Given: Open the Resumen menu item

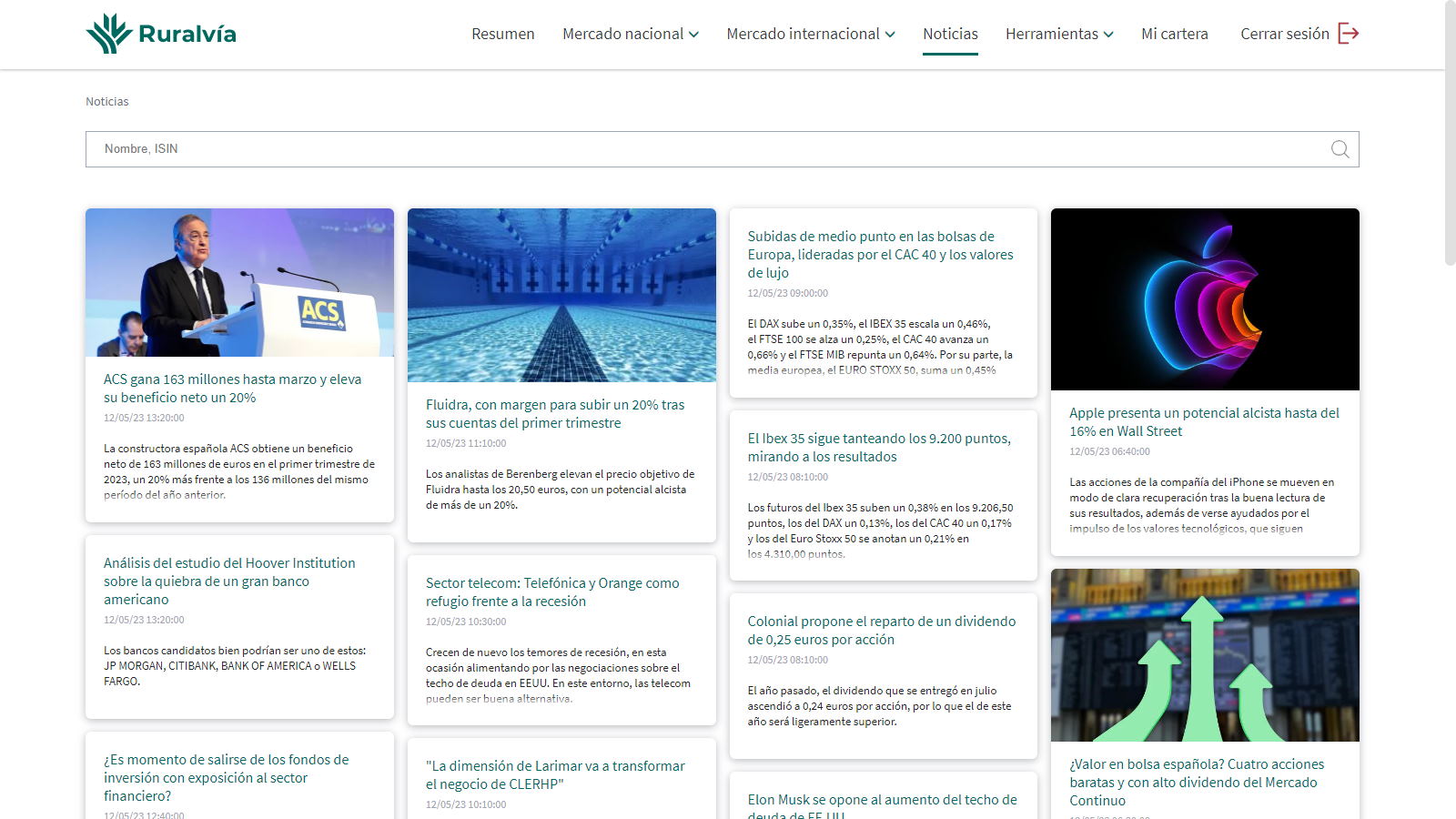Looking at the screenshot, I should click(x=503, y=34).
